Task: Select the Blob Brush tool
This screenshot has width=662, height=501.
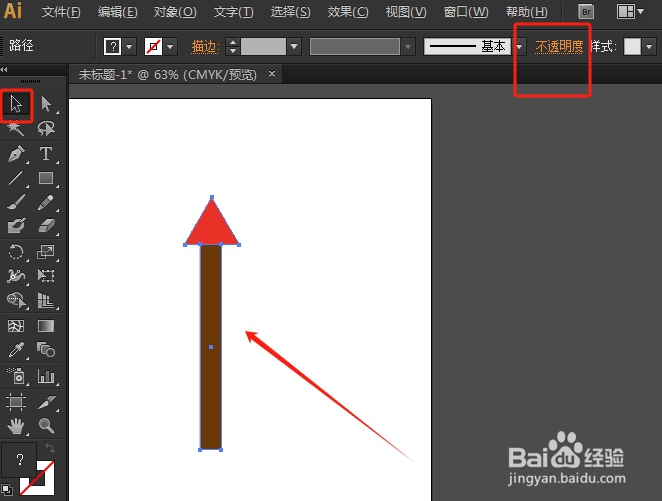Action: point(16,226)
